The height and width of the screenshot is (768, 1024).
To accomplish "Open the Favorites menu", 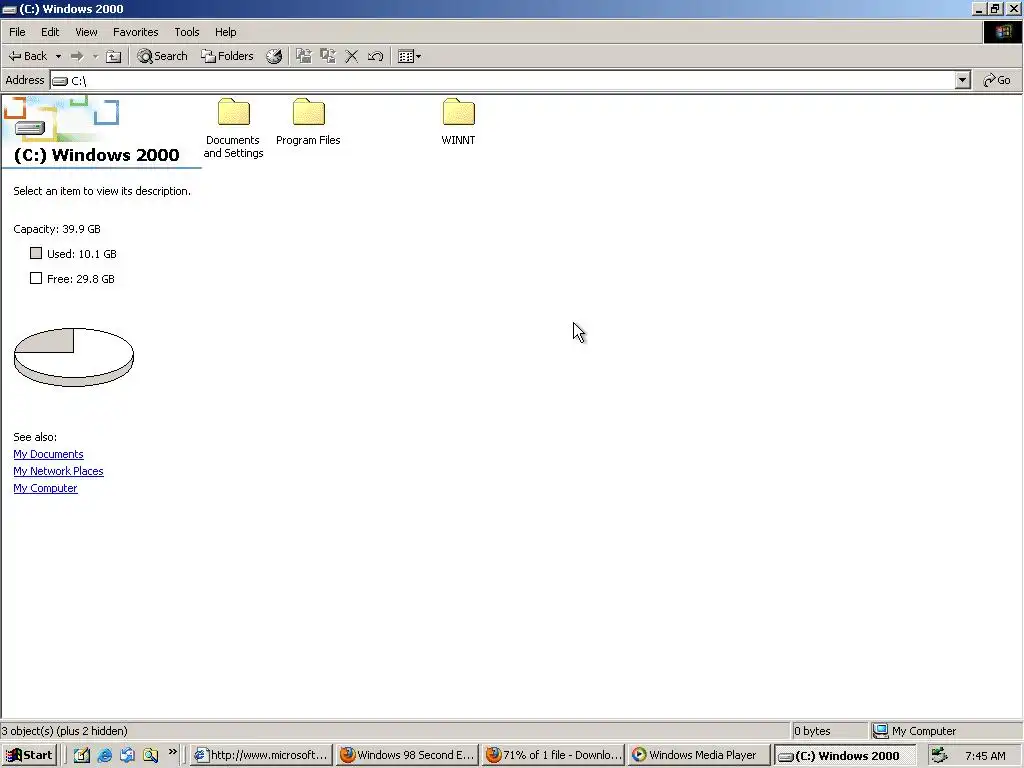I will point(135,32).
